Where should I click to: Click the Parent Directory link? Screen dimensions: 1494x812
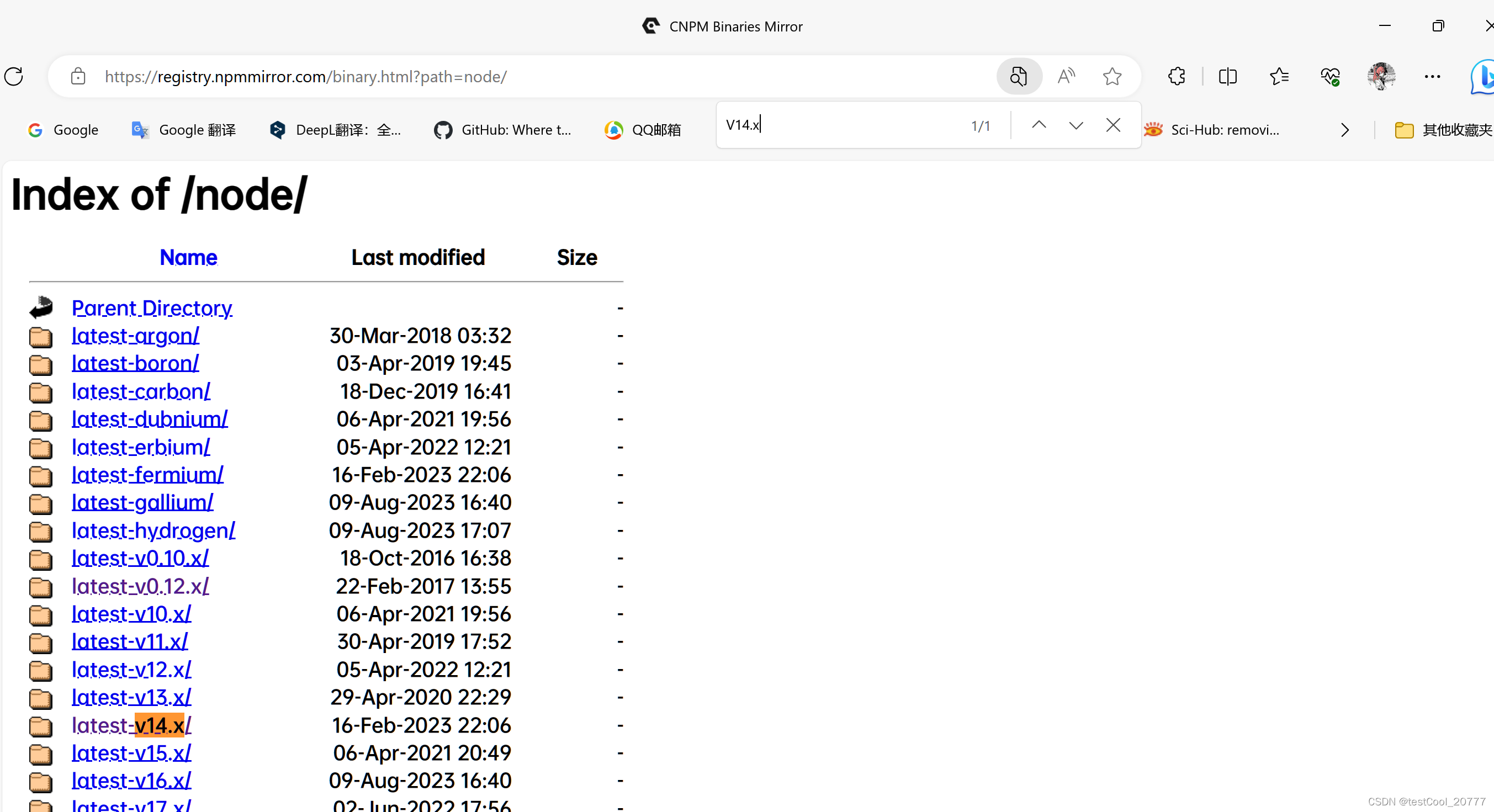click(x=151, y=308)
